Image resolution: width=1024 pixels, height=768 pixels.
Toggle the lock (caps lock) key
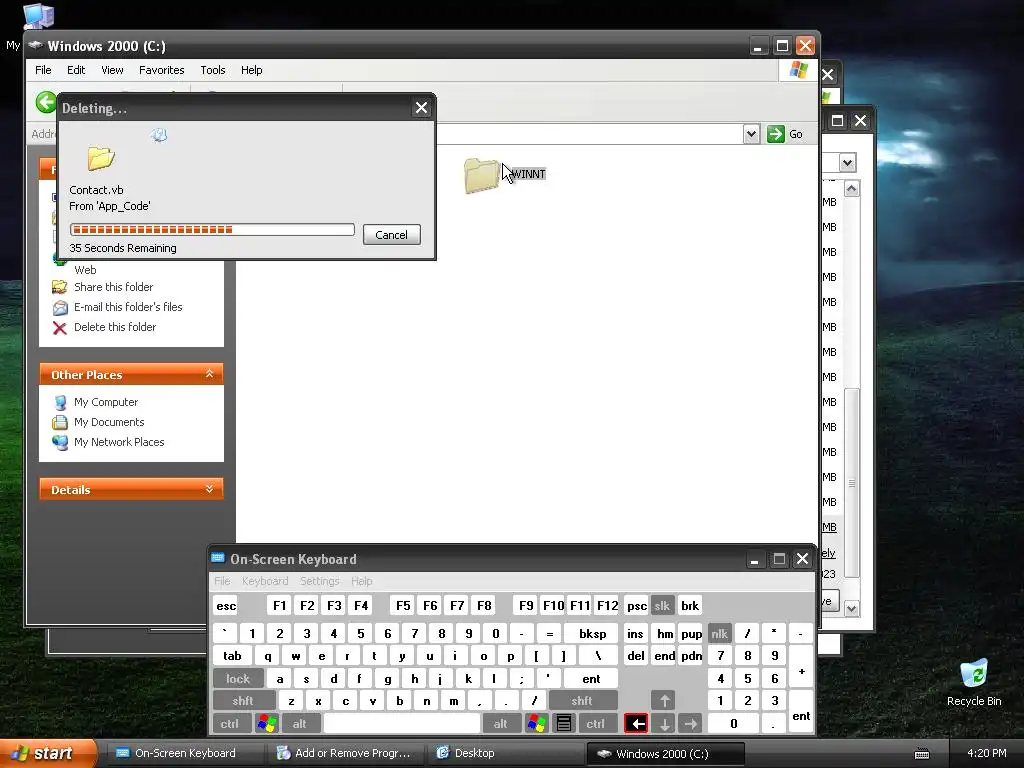pyautogui.click(x=238, y=679)
